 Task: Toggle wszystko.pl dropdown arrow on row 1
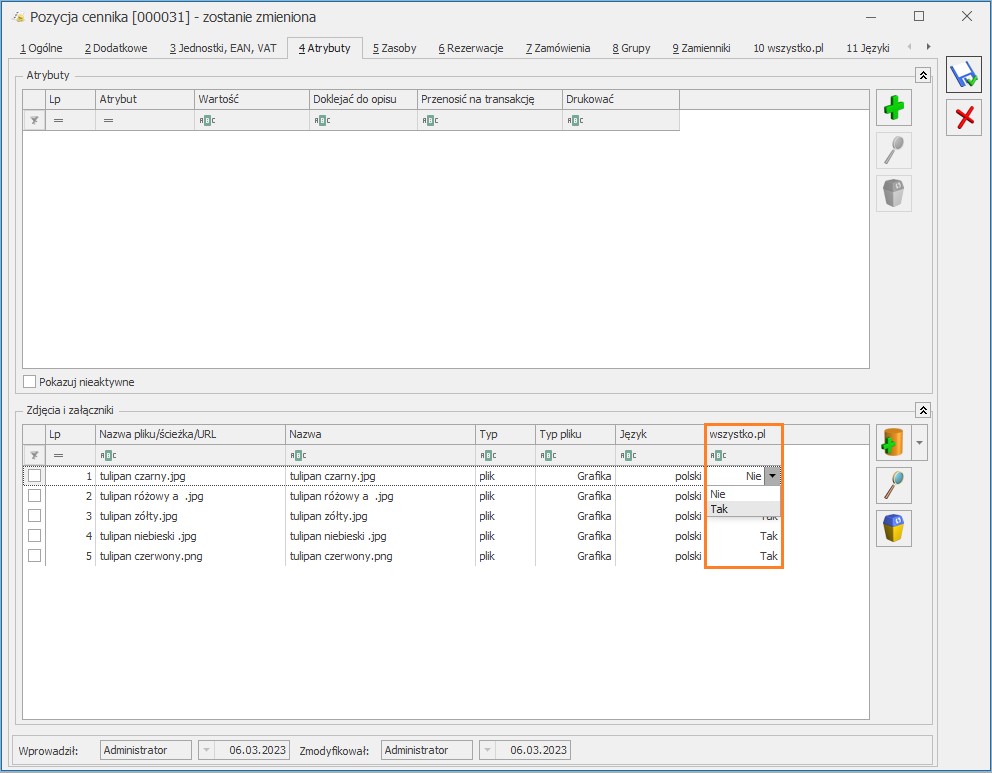point(772,476)
